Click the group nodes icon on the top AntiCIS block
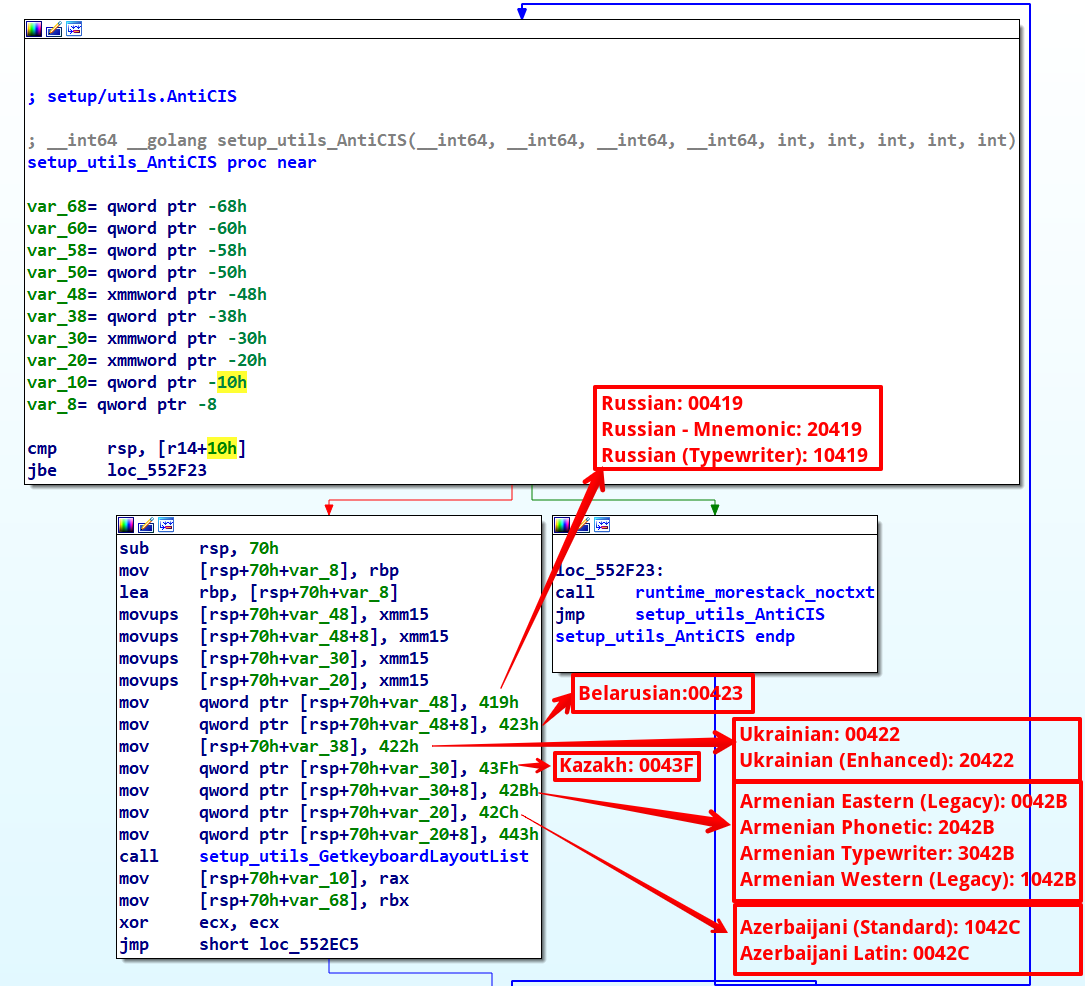The height and width of the screenshot is (986, 1088). 73,29
